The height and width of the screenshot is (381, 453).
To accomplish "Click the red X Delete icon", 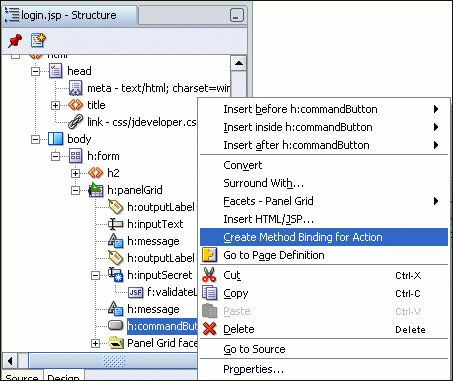I will [209, 329].
